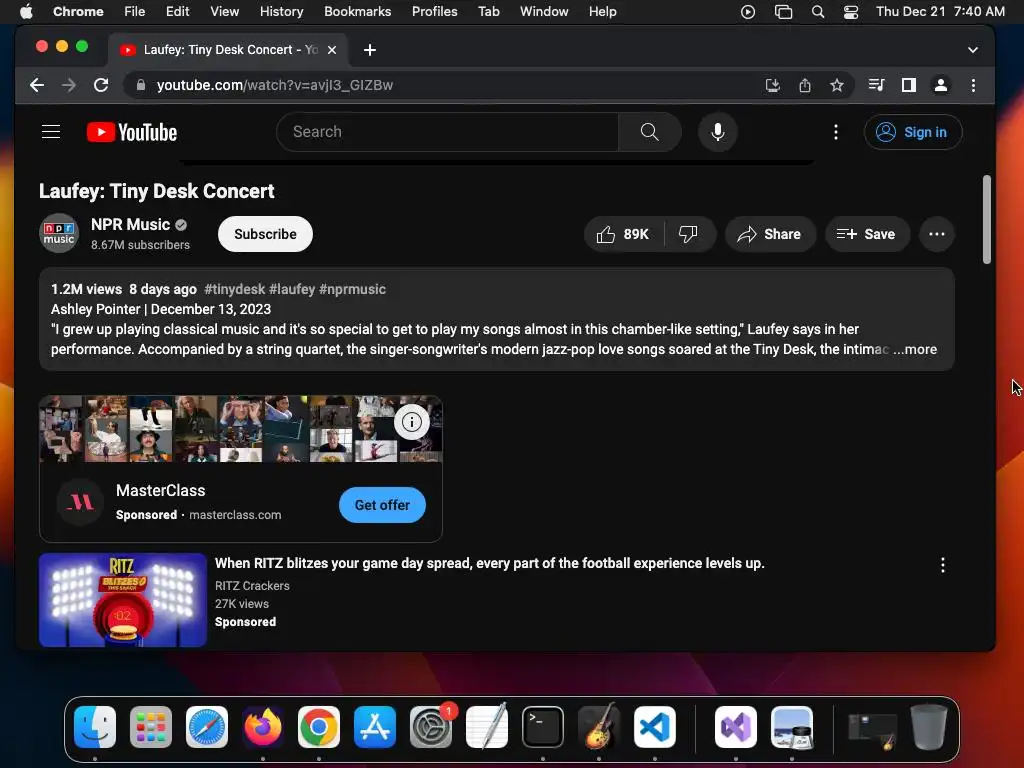The width and height of the screenshot is (1024, 768).
Task: Open the RITZ ad video thumbnail
Action: tap(123, 600)
